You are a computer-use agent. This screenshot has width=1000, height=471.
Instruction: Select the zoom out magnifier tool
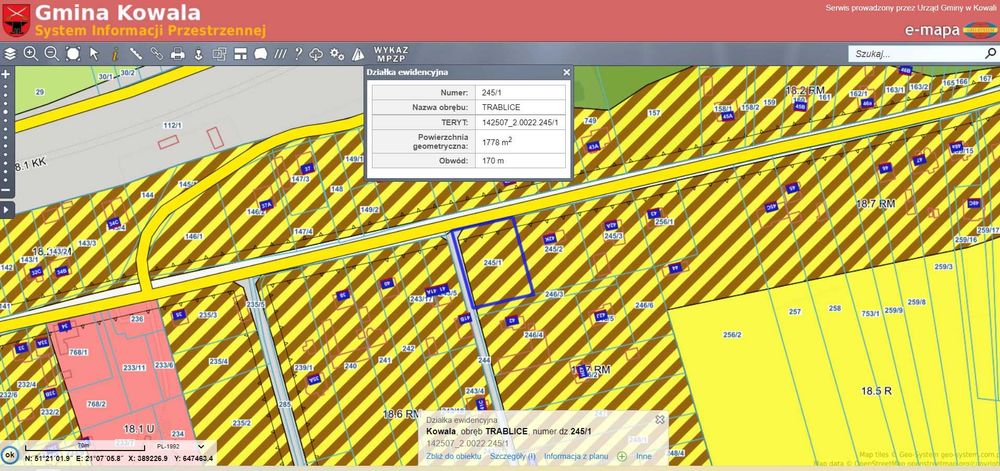pos(52,54)
